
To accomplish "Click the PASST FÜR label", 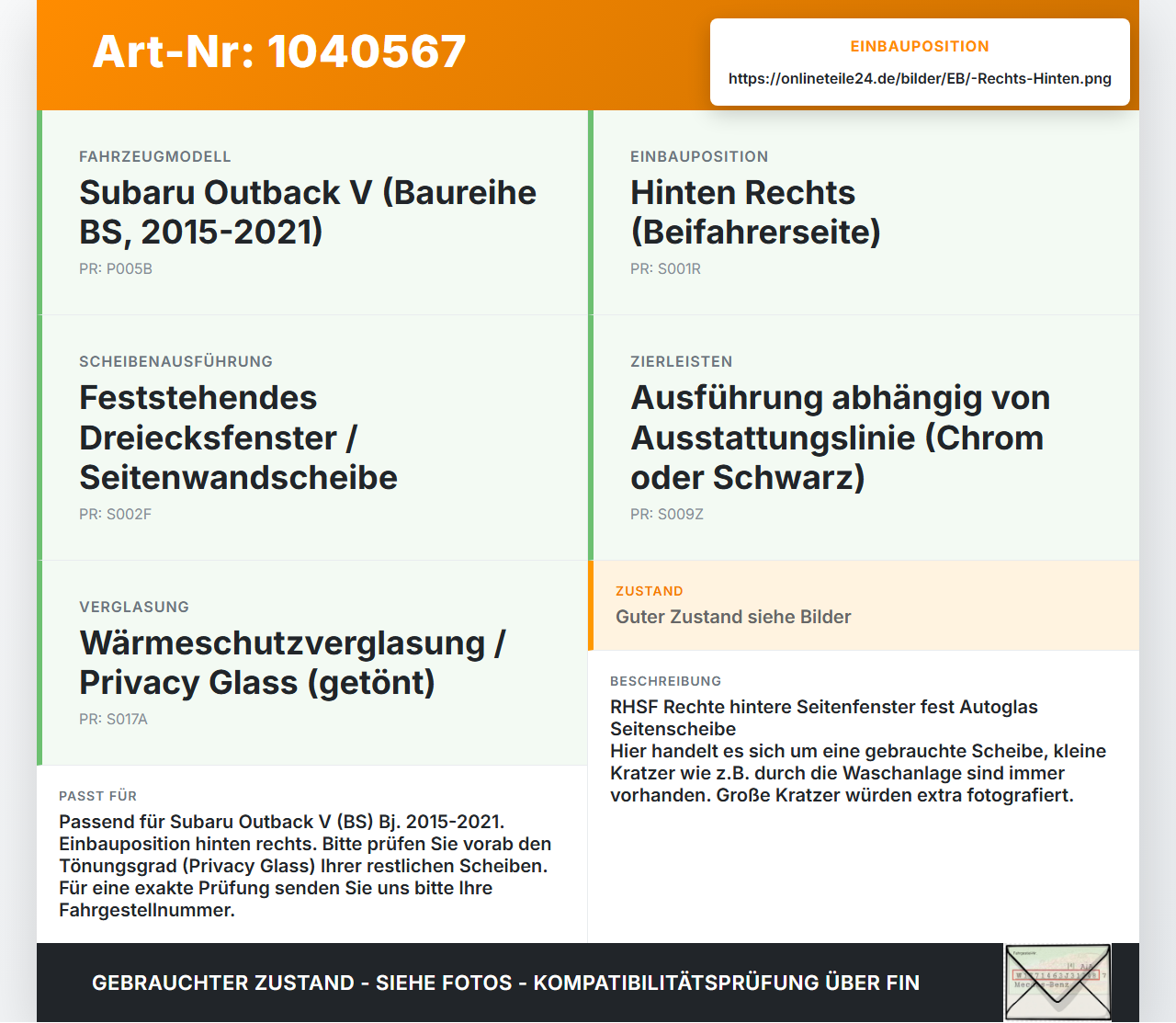I will tap(97, 796).
